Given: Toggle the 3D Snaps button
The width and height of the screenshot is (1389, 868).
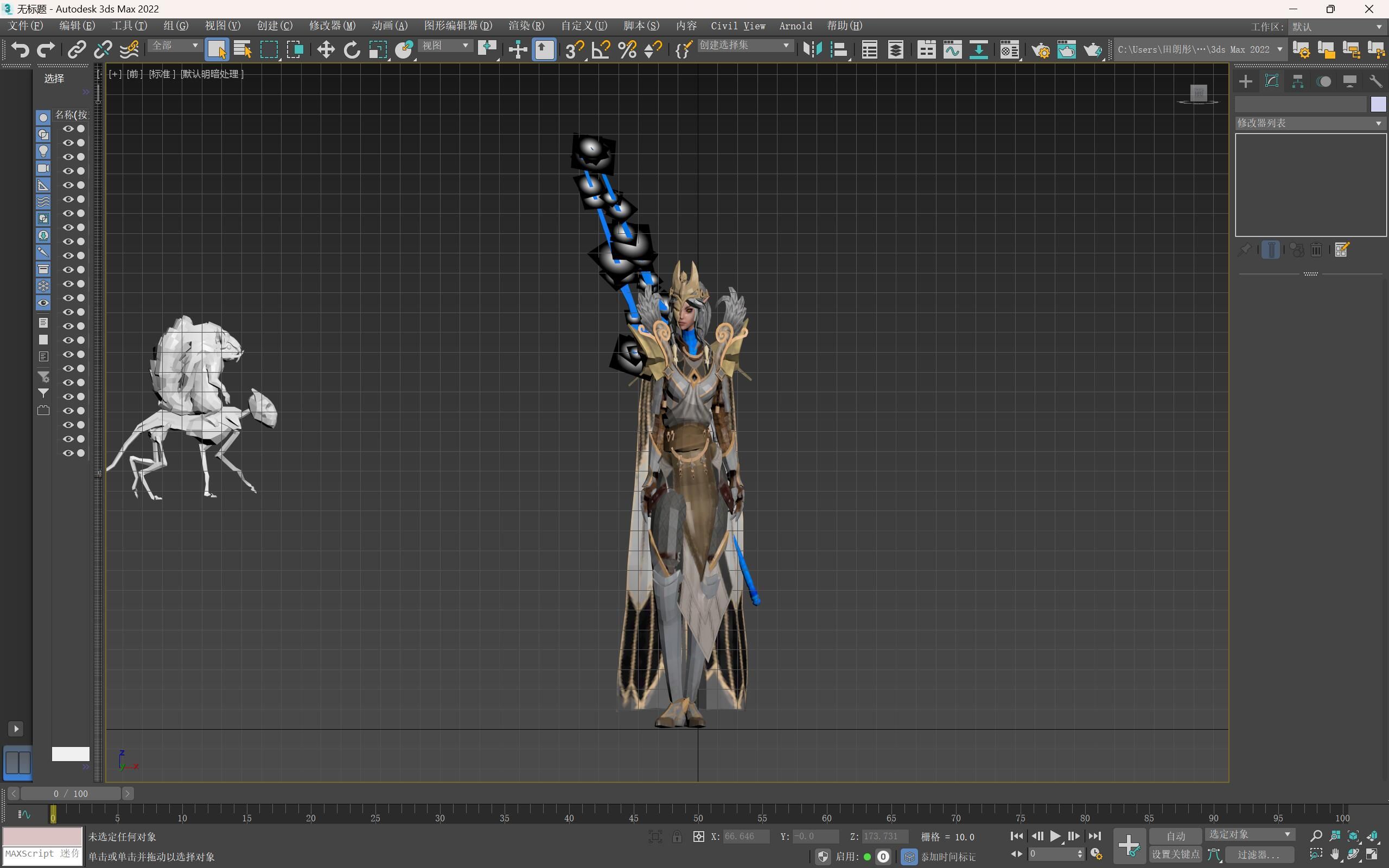Looking at the screenshot, I should [574, 50].
